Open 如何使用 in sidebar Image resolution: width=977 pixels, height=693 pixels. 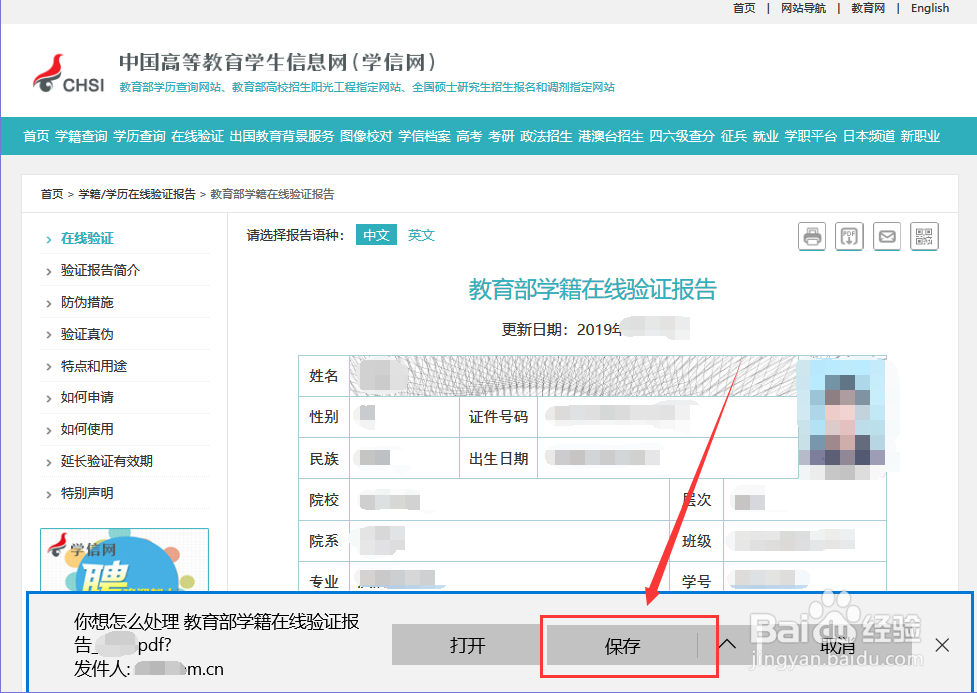coord(87,429)
